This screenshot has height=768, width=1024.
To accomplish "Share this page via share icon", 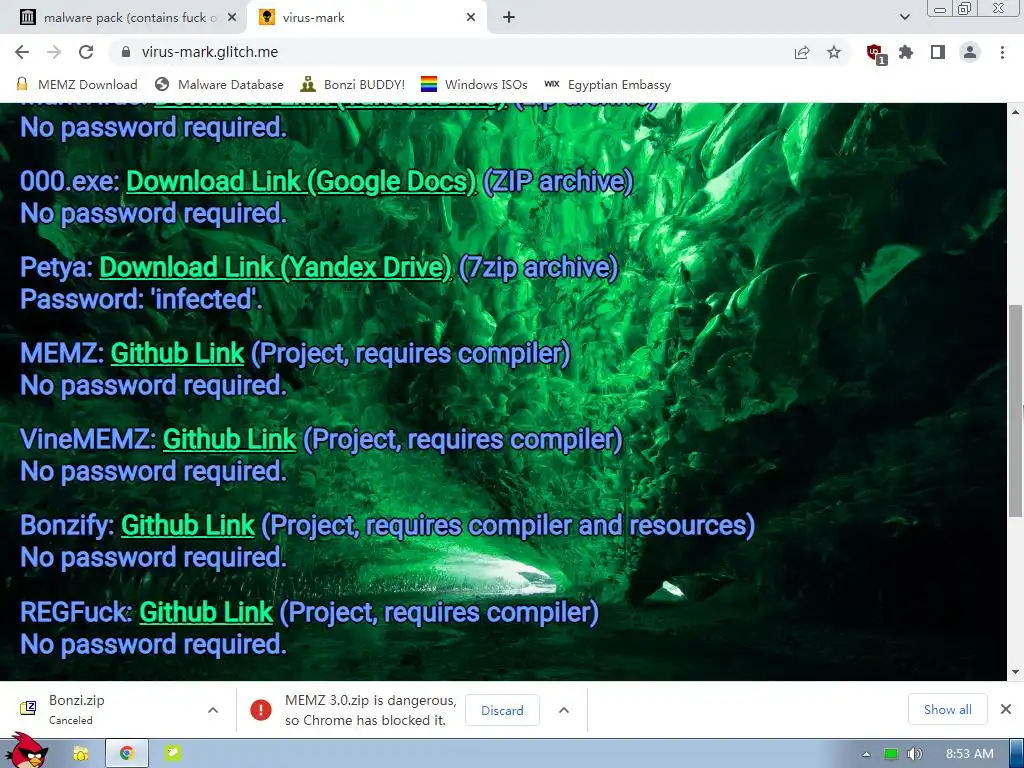I will [802, 52].
